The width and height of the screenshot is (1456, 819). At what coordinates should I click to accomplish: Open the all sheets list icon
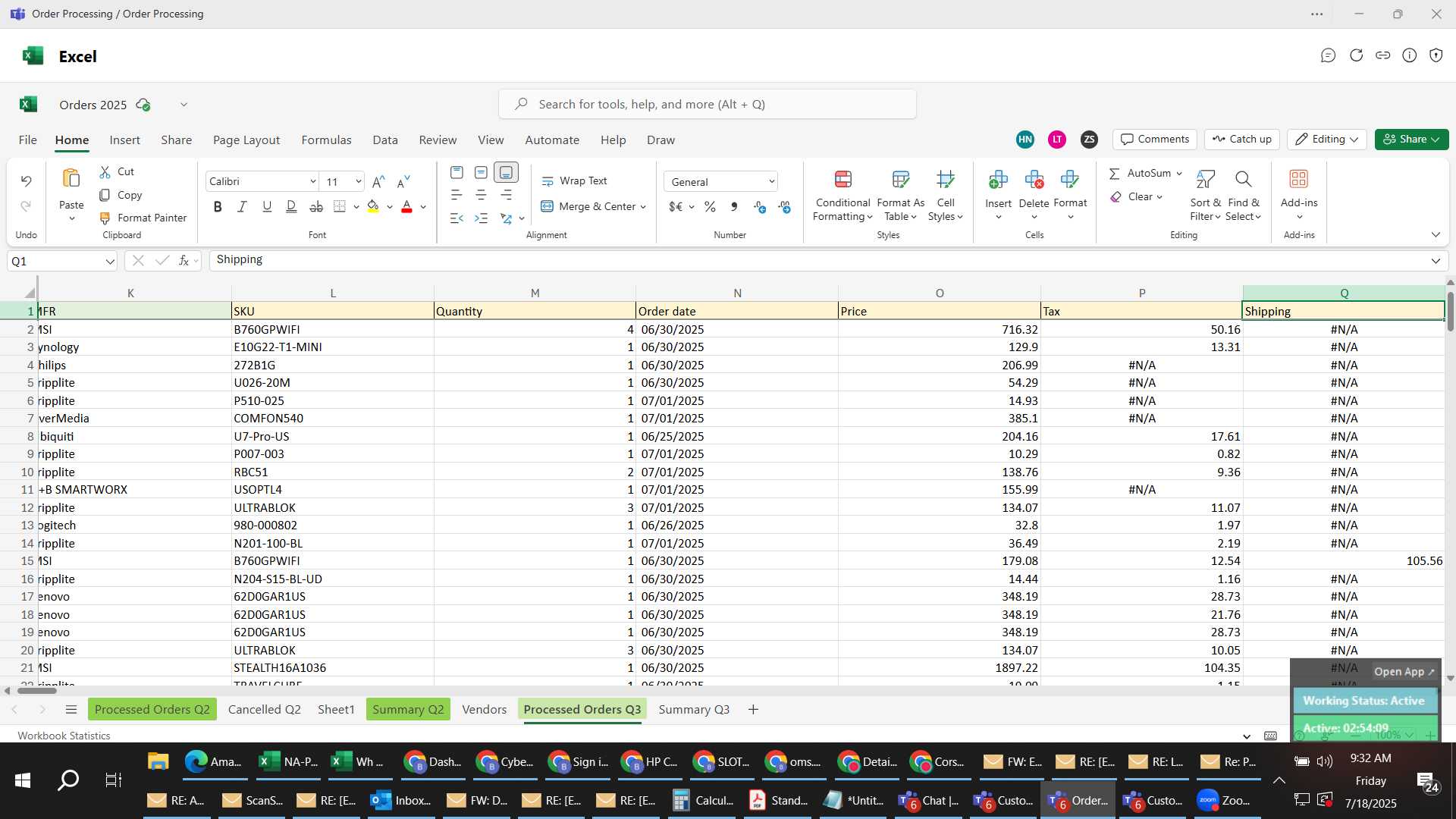coord(71,710)
